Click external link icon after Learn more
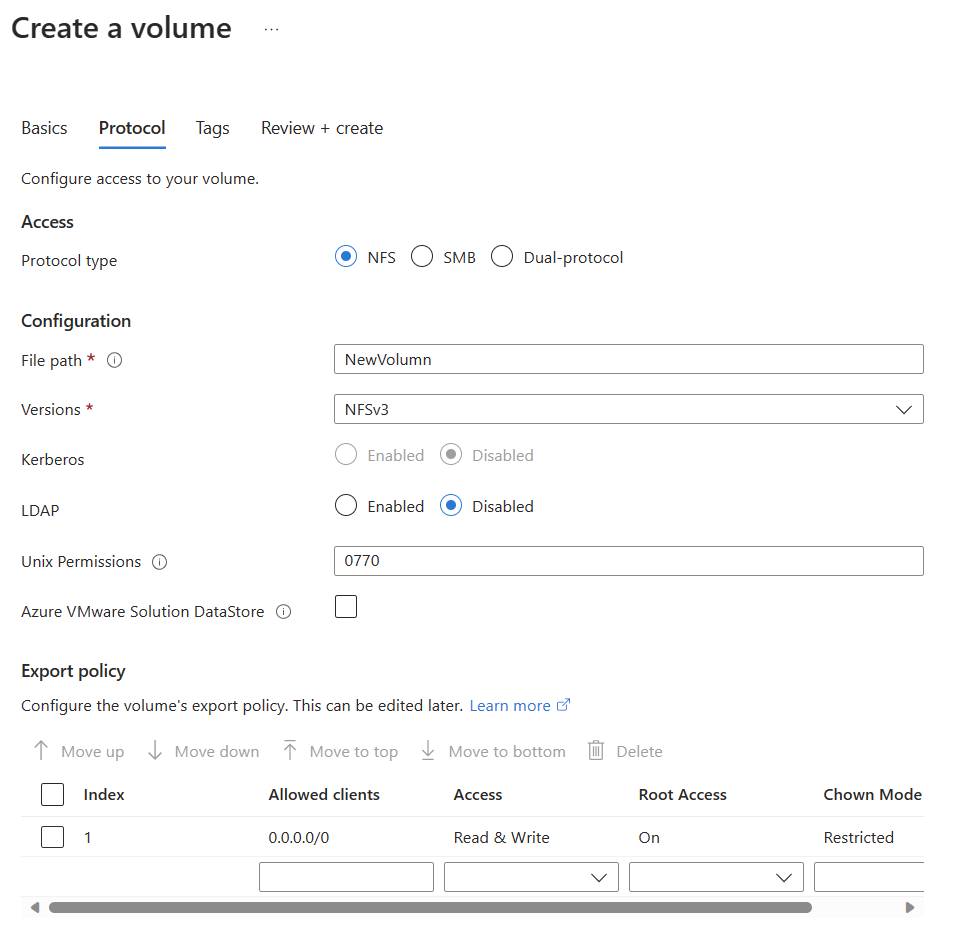972x931 pixels. click(x=563, y=705)
